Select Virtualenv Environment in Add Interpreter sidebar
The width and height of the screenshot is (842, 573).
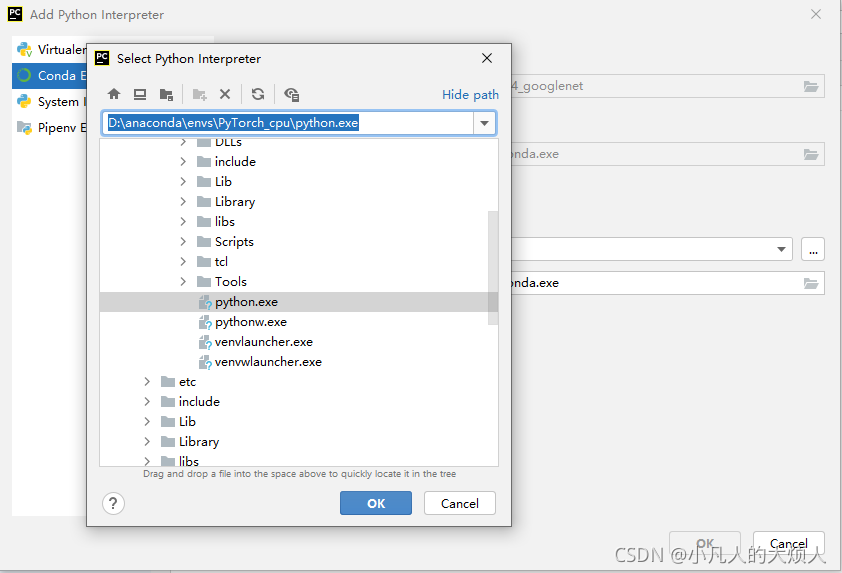point(49,49)
